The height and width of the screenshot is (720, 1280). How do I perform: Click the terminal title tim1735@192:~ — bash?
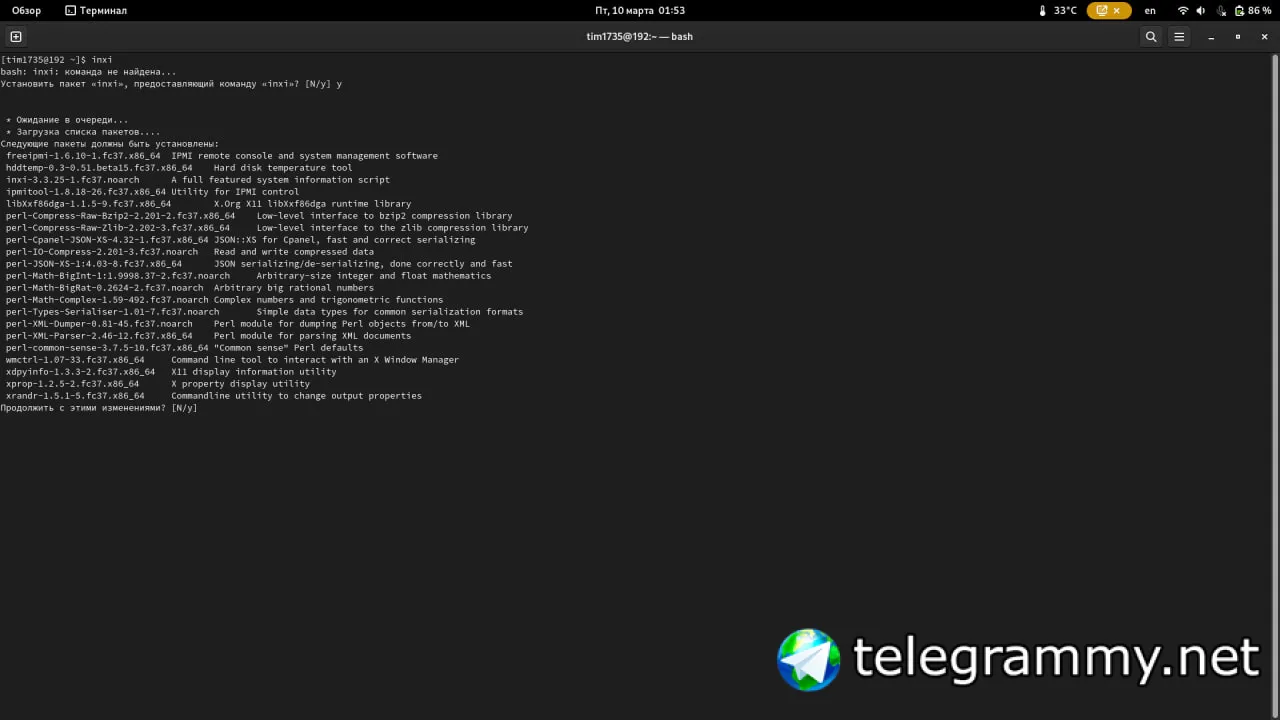point(640,37)
